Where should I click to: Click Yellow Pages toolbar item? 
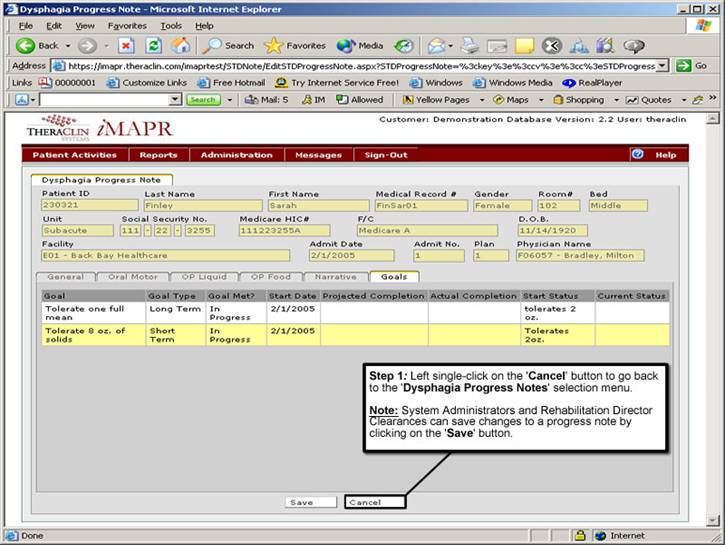(x=436, y=99)
